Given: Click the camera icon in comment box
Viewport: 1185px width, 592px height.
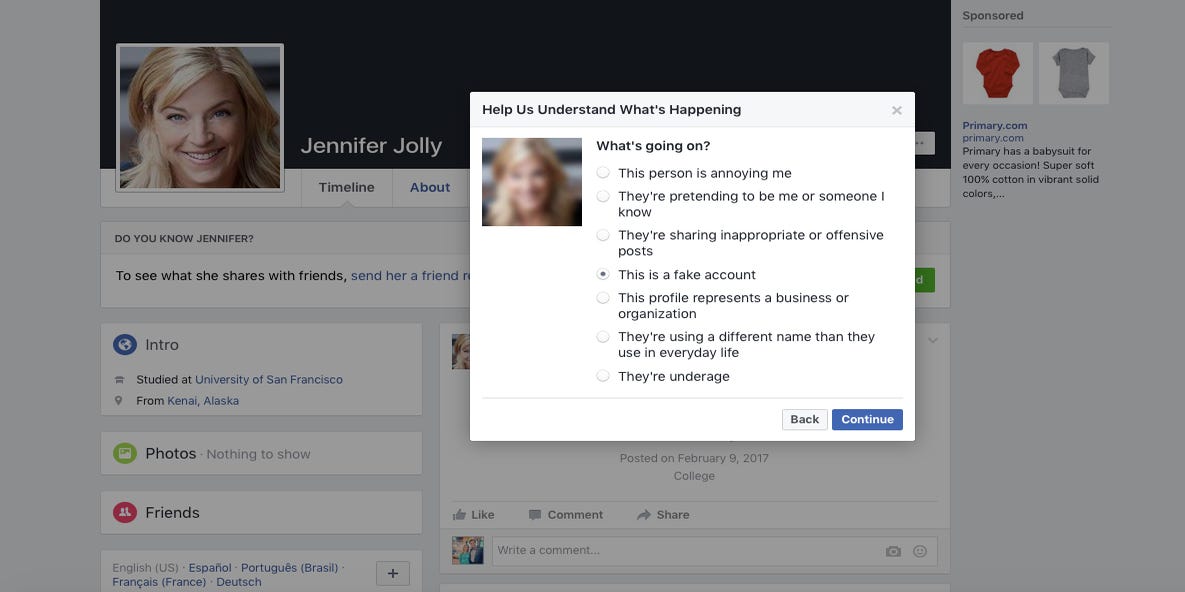Looking at the screenshot, I should (x=893, y=551).
